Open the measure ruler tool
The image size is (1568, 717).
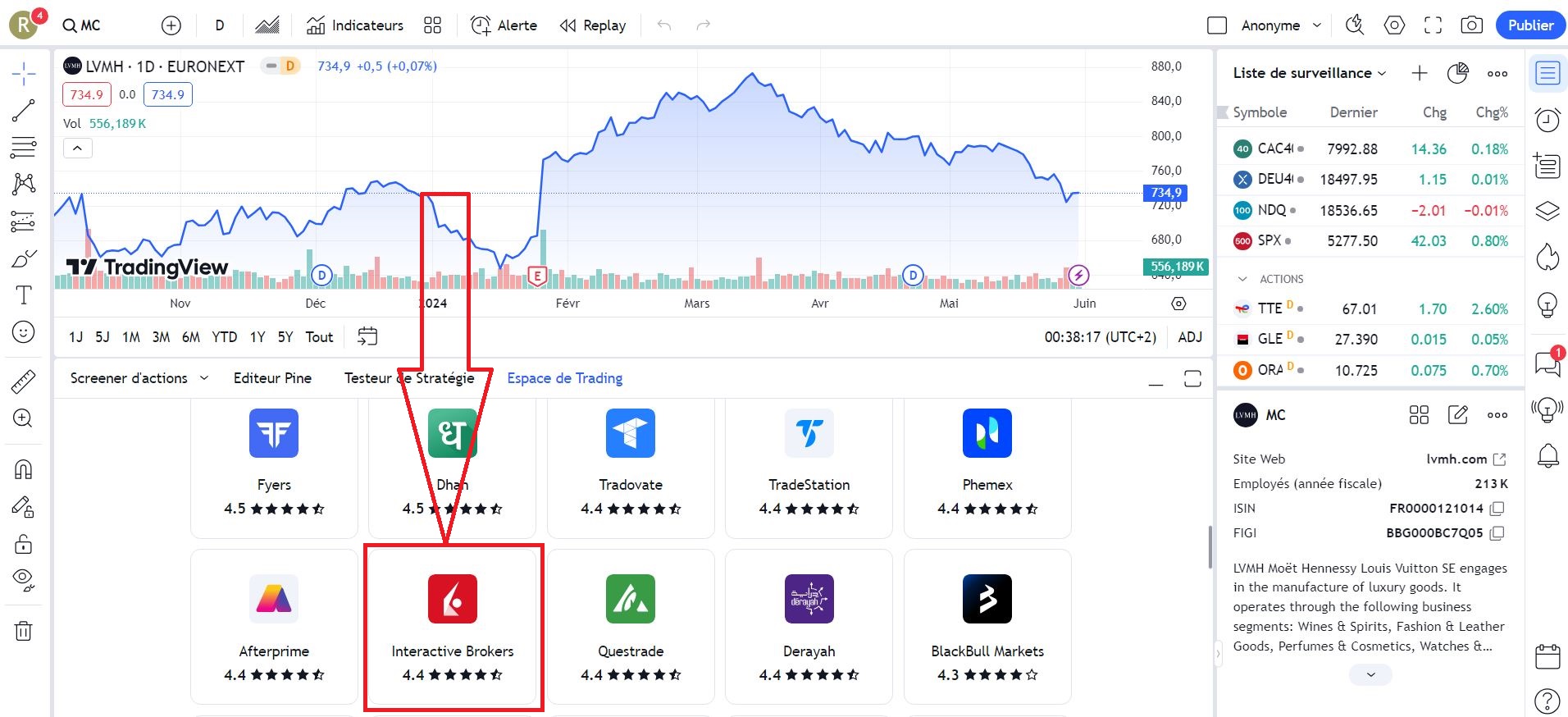click(x=23, y=381)
